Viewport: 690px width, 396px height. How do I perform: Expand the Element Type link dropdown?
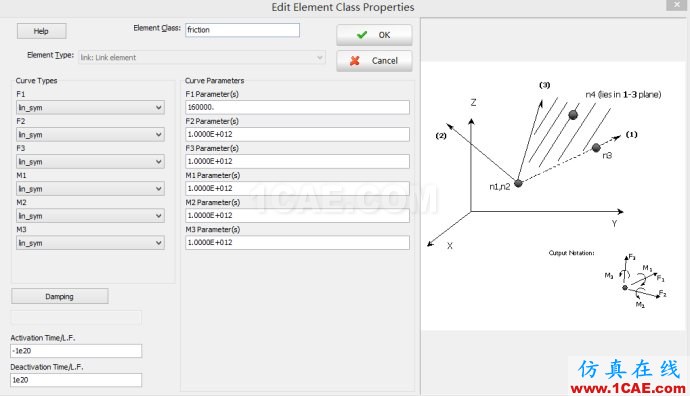pos(202,58)
